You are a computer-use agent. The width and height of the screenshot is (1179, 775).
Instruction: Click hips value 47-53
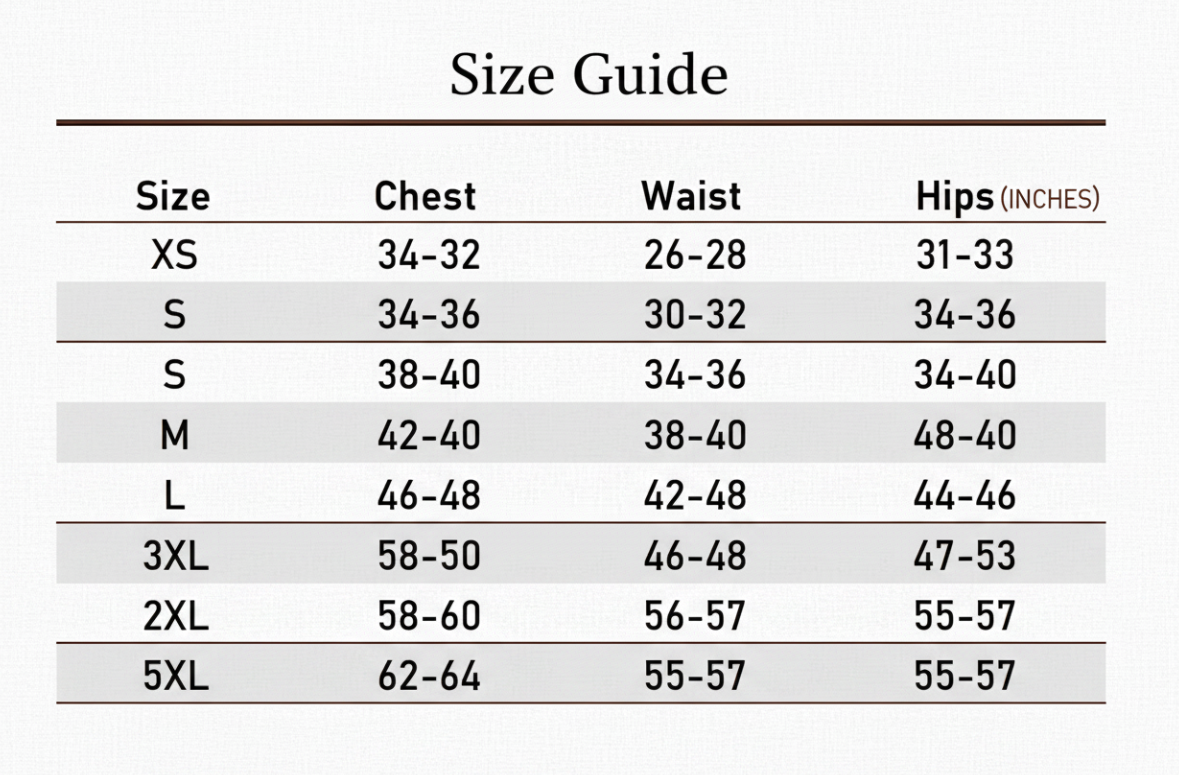pyautogui.click(x=965, y=556)
